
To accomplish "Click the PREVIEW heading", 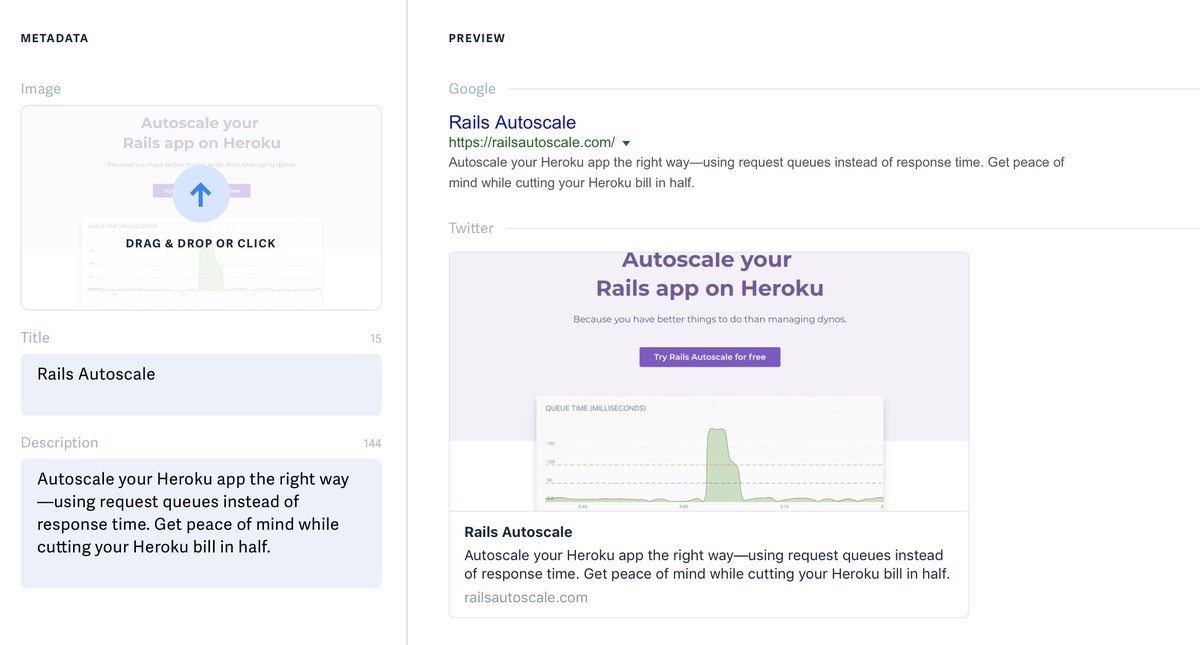I will [x=477, y=38].
